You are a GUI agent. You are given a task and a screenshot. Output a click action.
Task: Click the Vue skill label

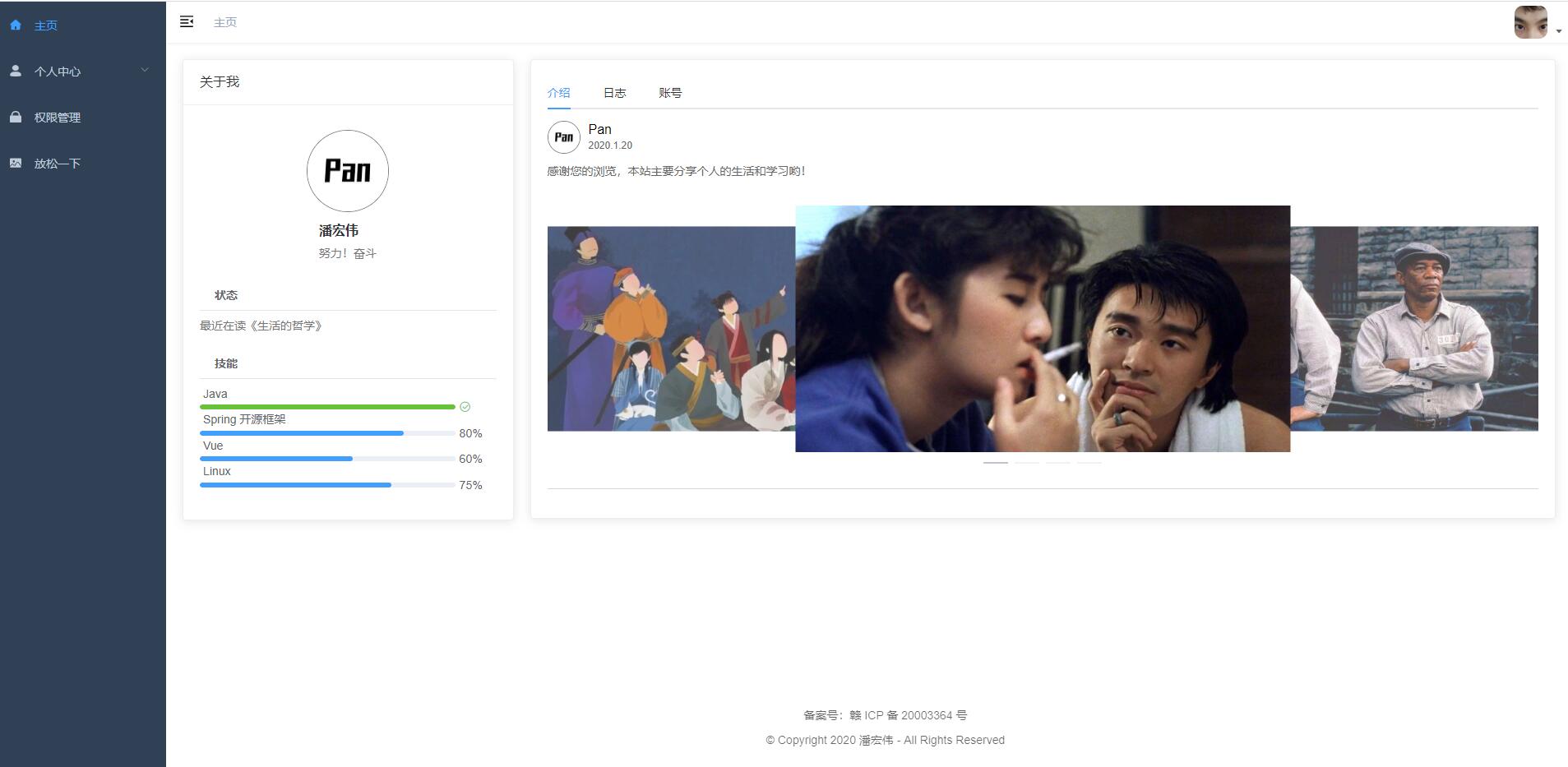[x=213, y=446]
